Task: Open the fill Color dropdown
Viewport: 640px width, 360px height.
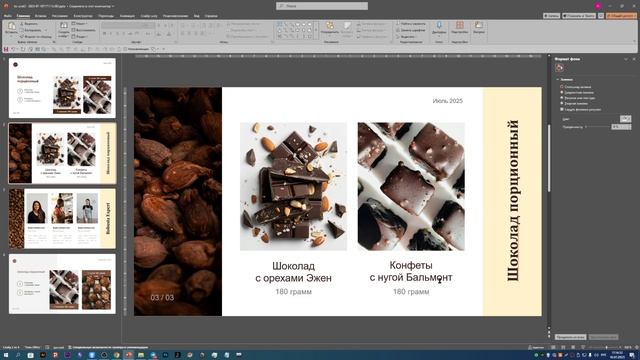Action: tap(625, 119)
